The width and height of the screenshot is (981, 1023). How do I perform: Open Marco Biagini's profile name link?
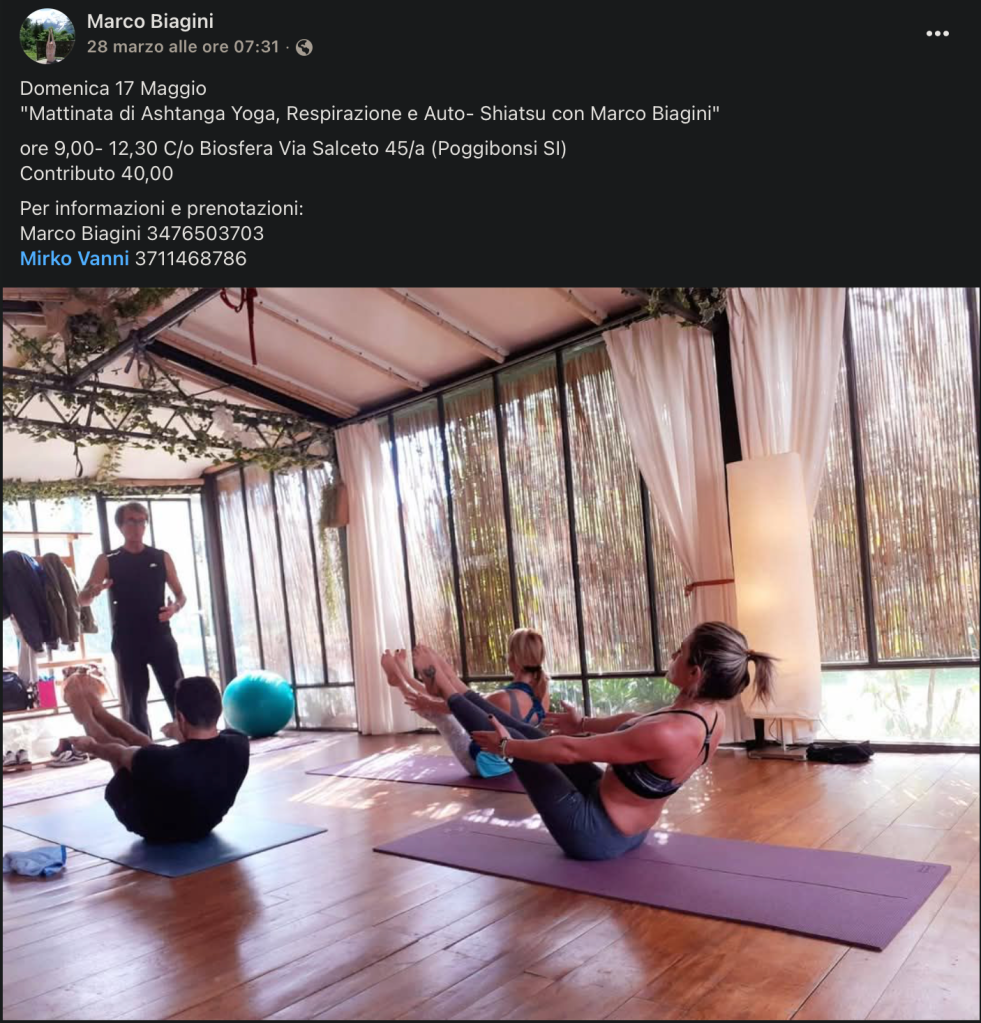coord(150,21)
